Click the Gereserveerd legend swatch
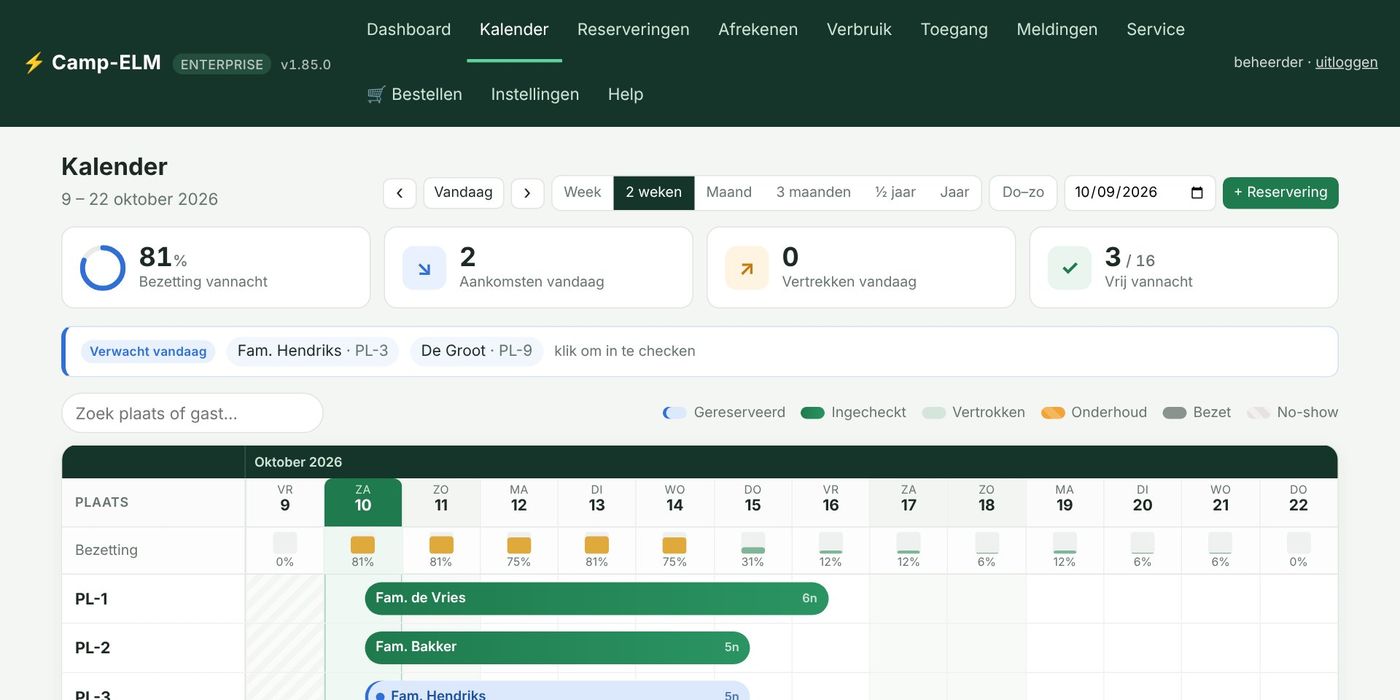 [x=675, y=413]
